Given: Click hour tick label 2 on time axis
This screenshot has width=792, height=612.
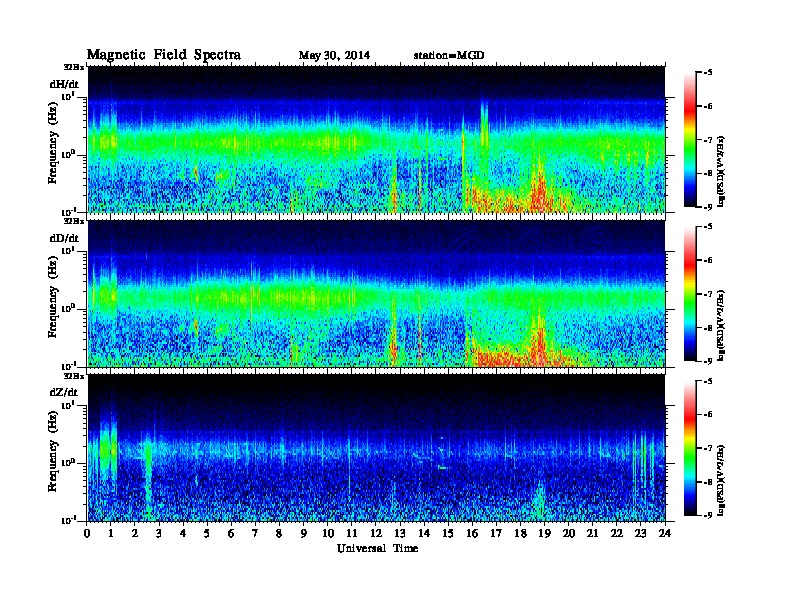Looking at the screenshot, I should (x=135, y=533).
